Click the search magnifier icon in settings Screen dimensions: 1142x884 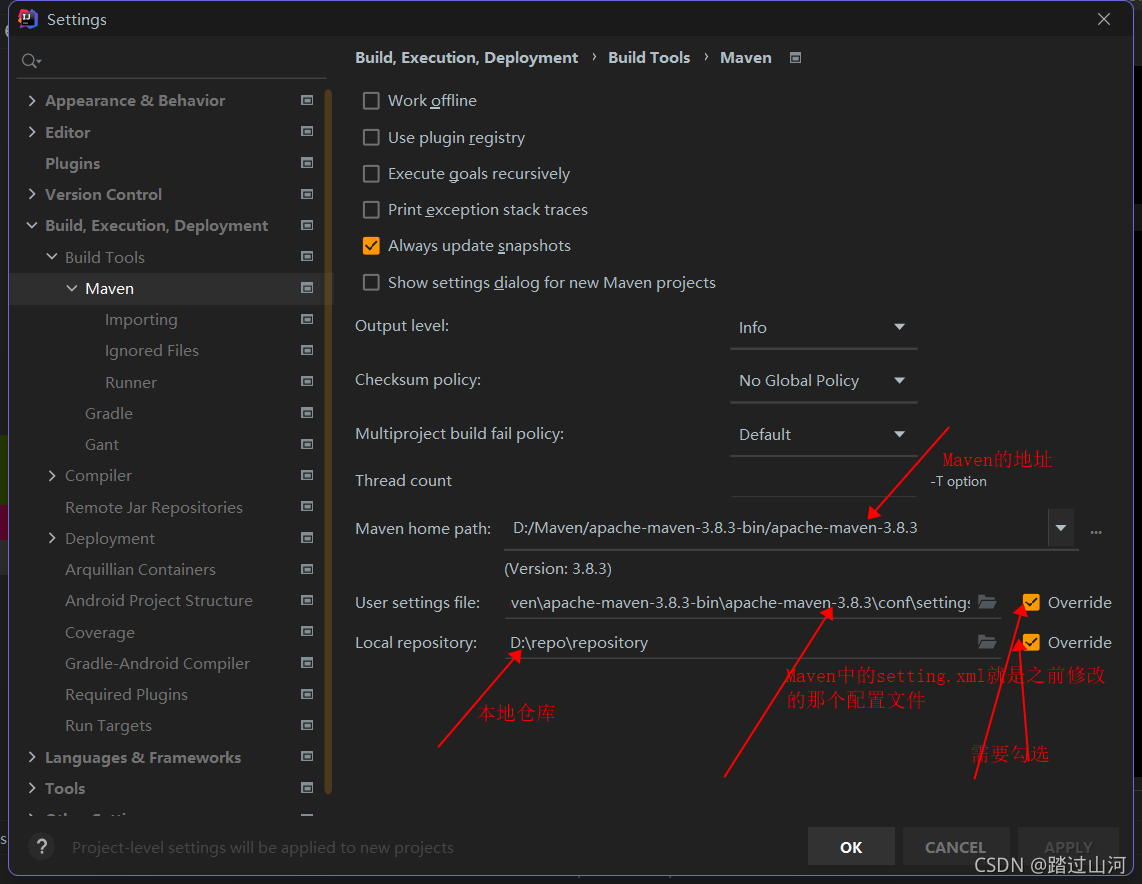(x=31, y=60)
